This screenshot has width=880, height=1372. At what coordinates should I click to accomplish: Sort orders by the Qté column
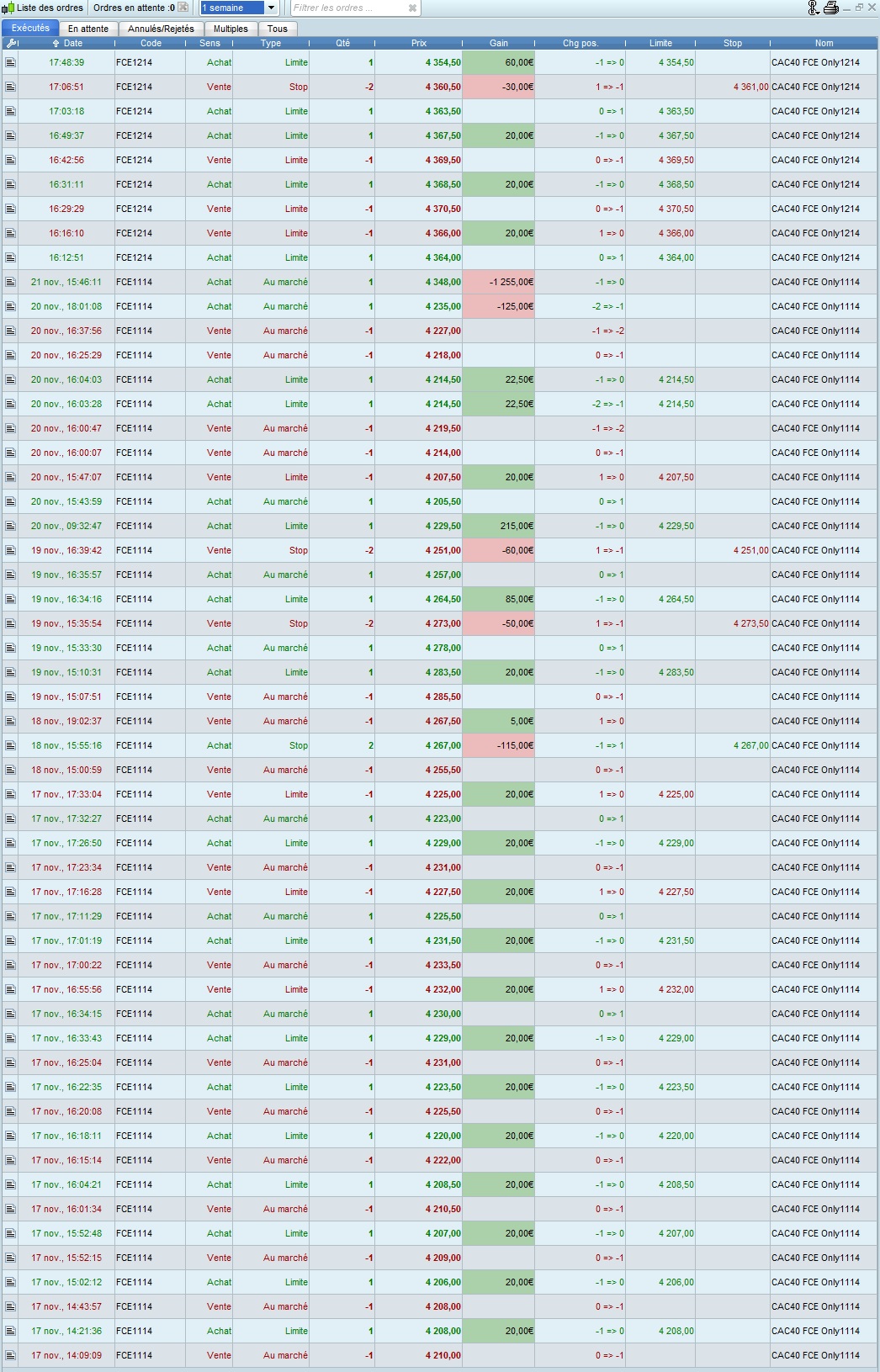[342, 43]
